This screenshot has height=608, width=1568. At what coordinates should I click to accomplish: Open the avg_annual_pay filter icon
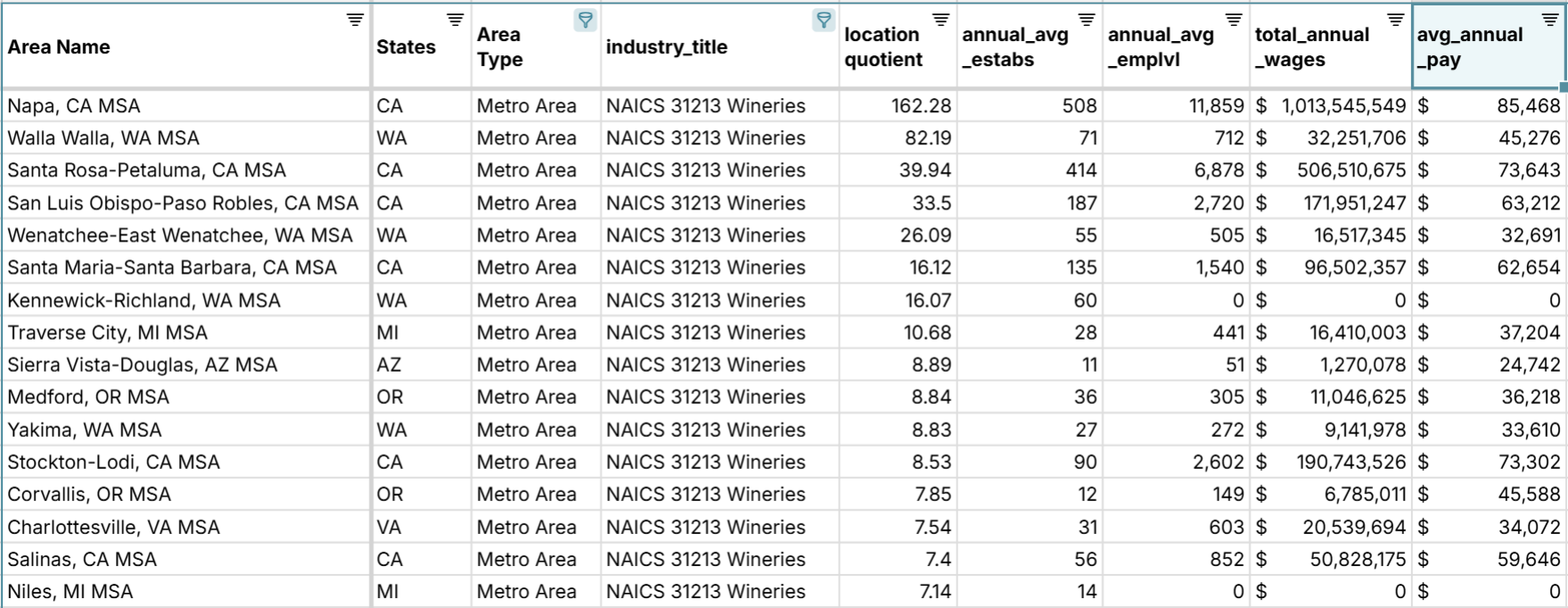[1550, 20]
